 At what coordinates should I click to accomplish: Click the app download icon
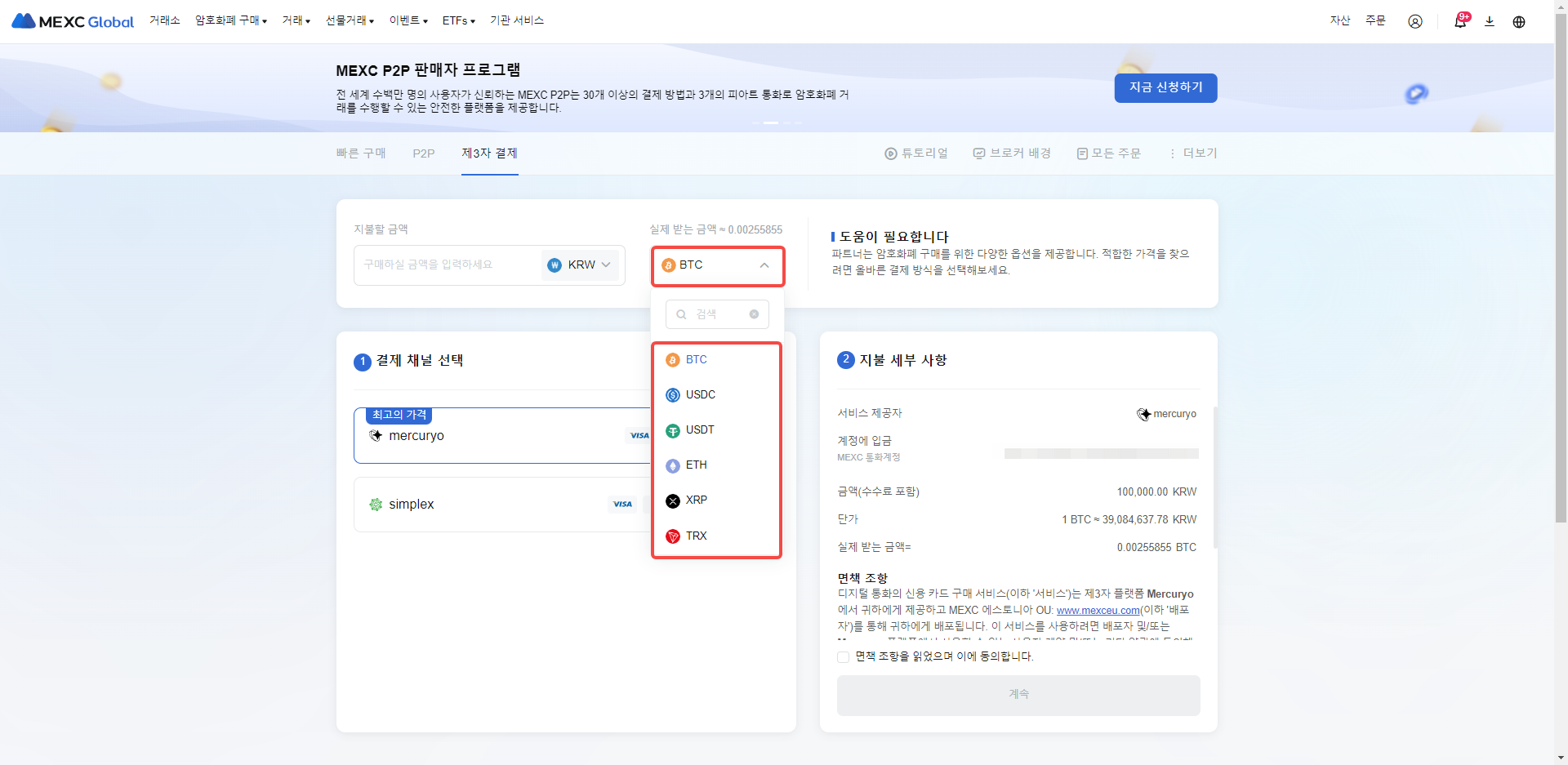[x=1489, y=21]
